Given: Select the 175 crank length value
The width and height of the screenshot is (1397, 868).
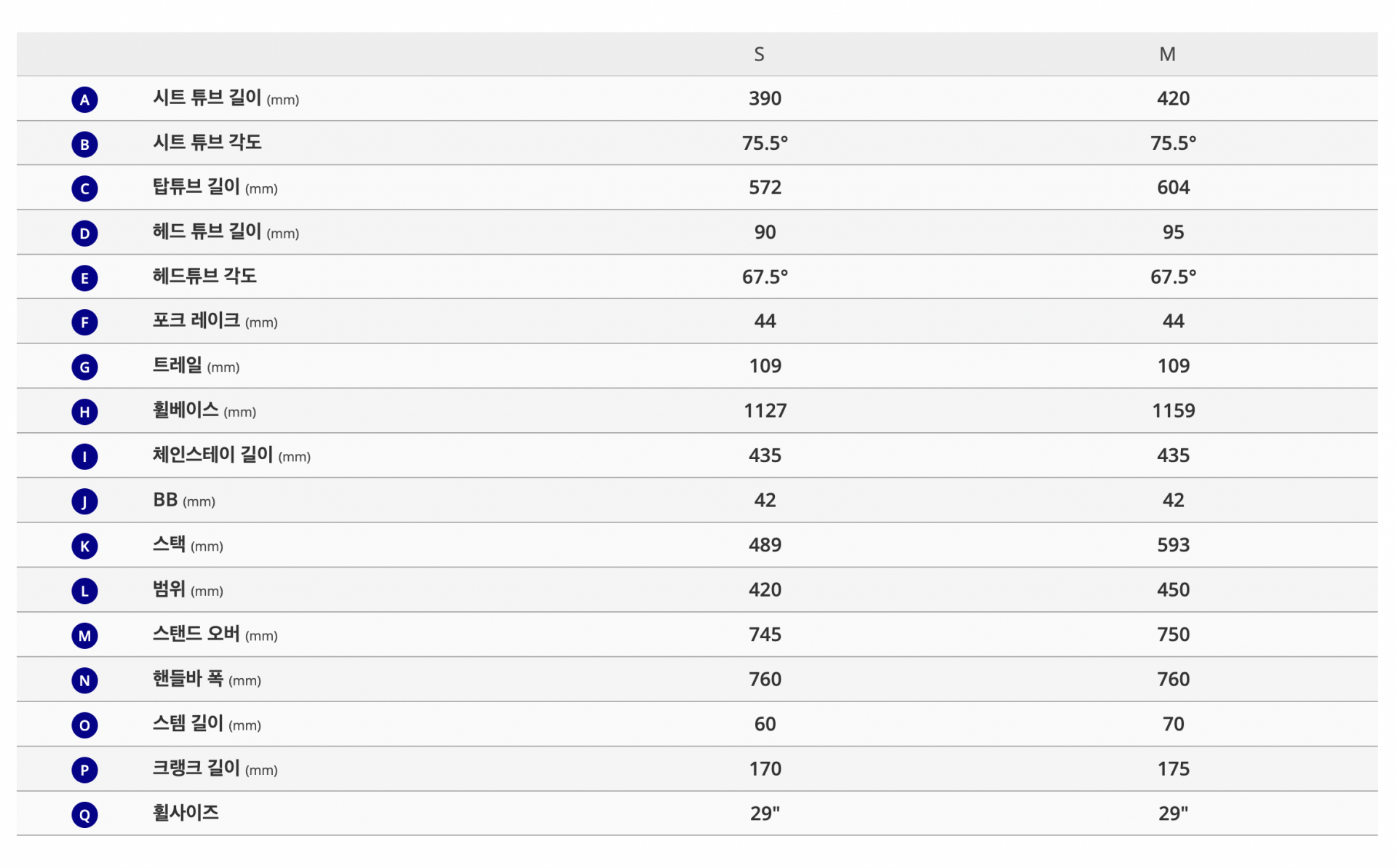Looking at the screenshot, I should (1173, 769).
